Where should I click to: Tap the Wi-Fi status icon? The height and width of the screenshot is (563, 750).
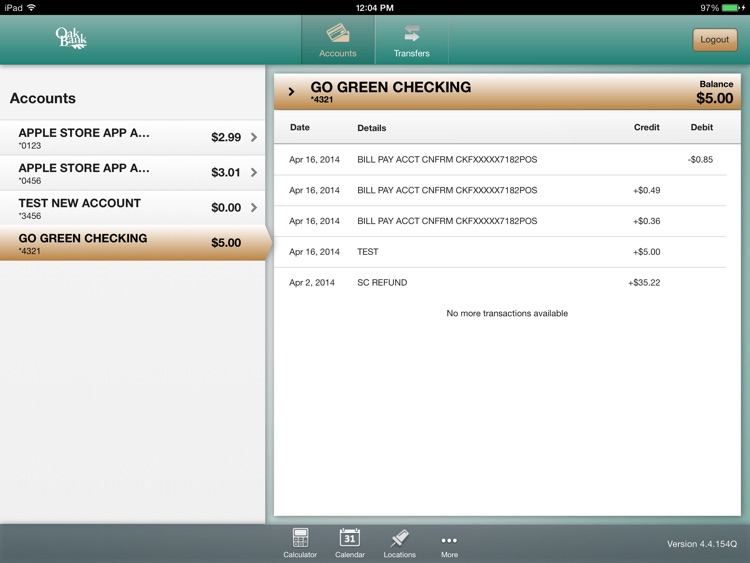click(32, 8)
